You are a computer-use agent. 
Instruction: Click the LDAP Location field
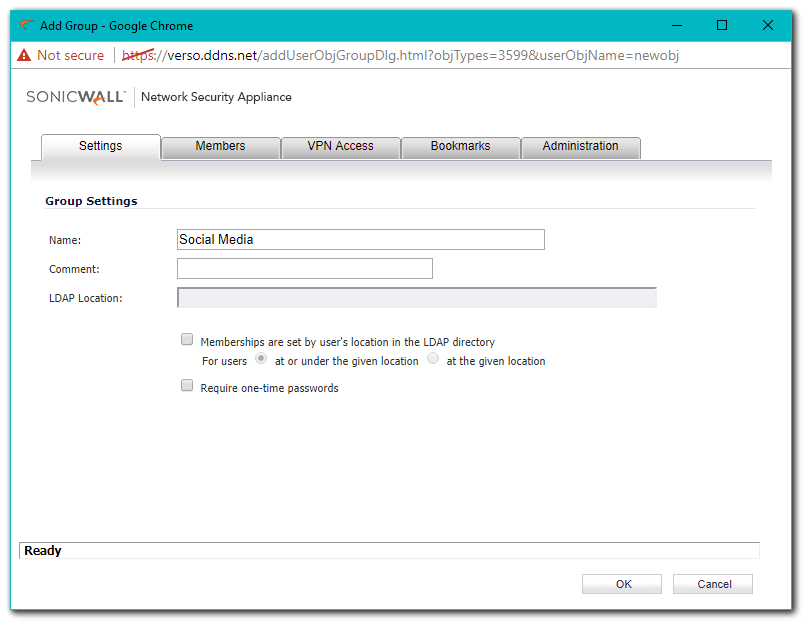(416, 297)
